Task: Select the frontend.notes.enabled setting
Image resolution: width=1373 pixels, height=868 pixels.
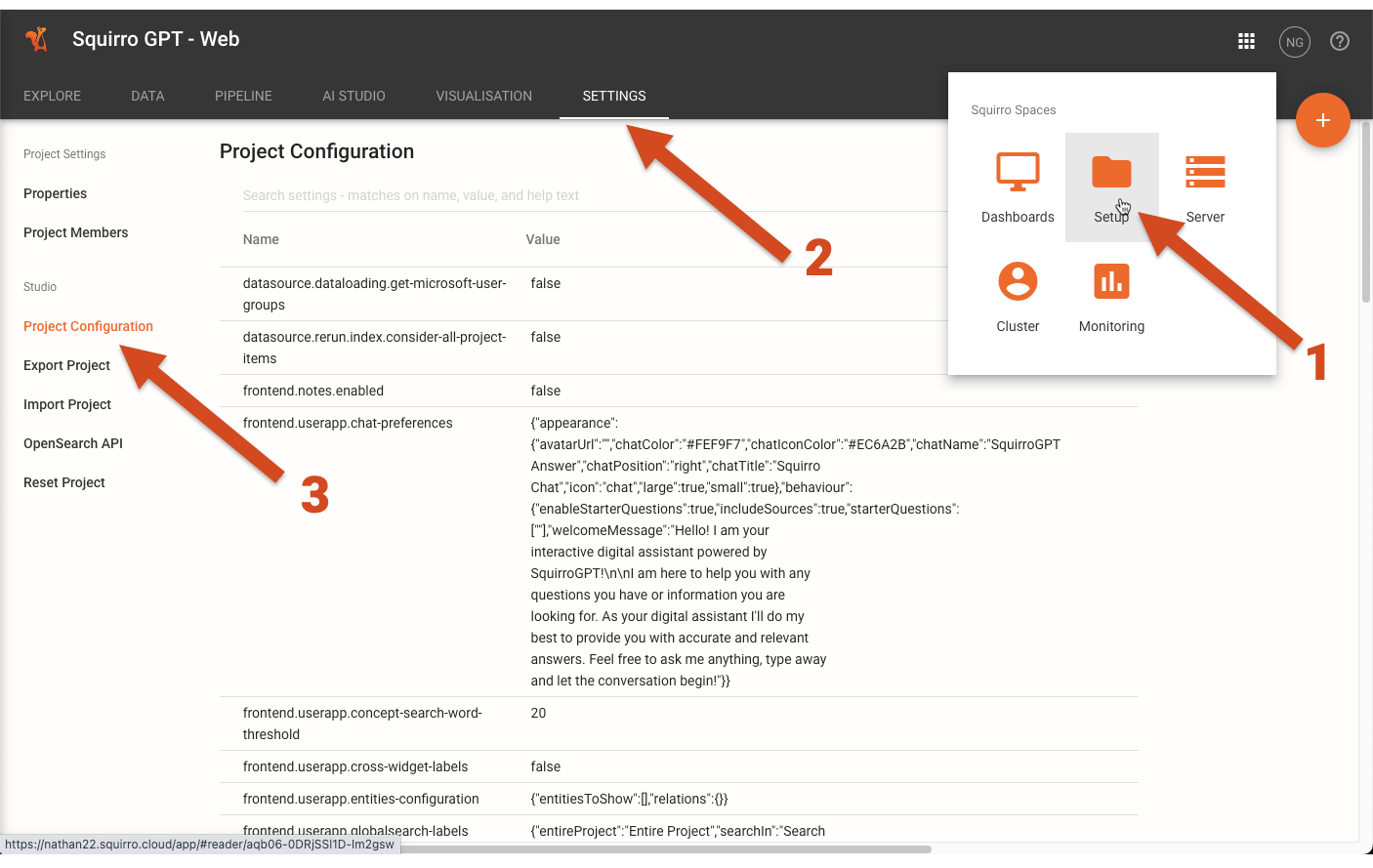Action: tap(313, 391)
